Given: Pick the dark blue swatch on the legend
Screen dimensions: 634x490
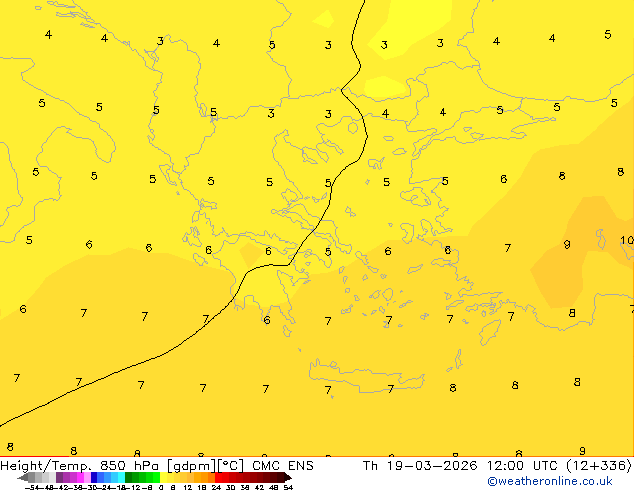Looking at the screenshot, I should click(94, 478).
